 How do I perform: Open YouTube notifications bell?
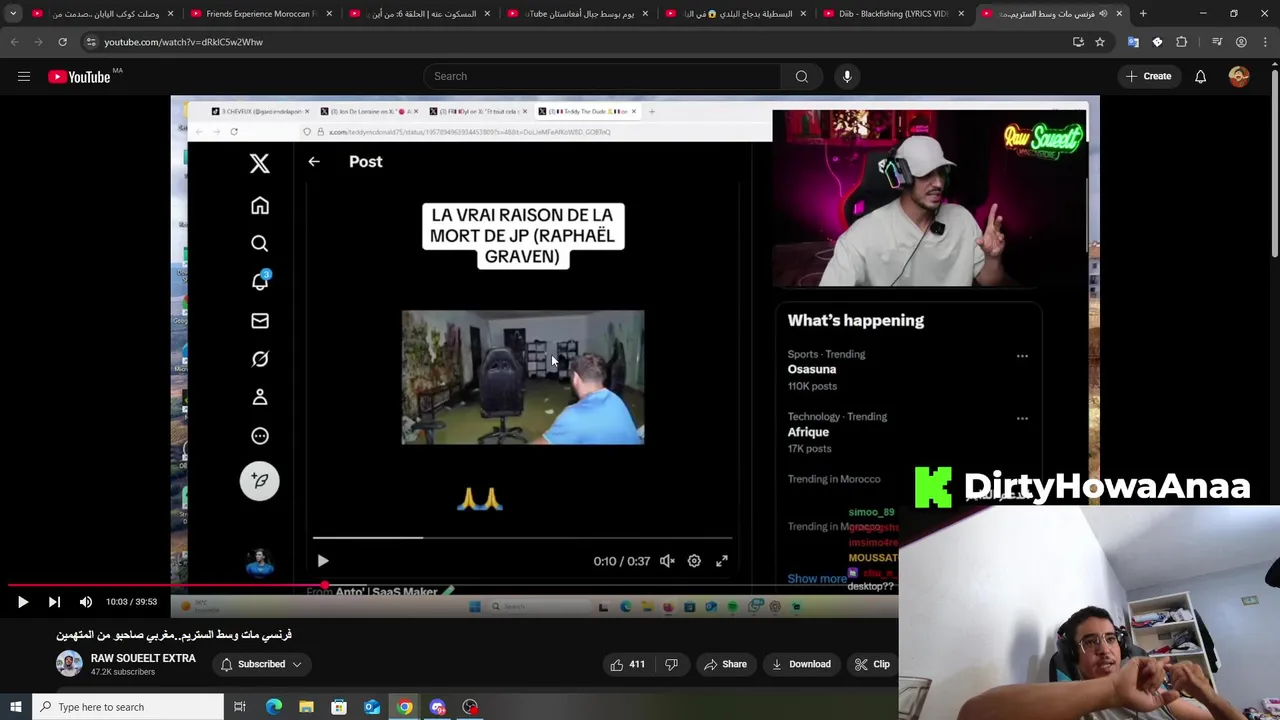pos(1200,76)
